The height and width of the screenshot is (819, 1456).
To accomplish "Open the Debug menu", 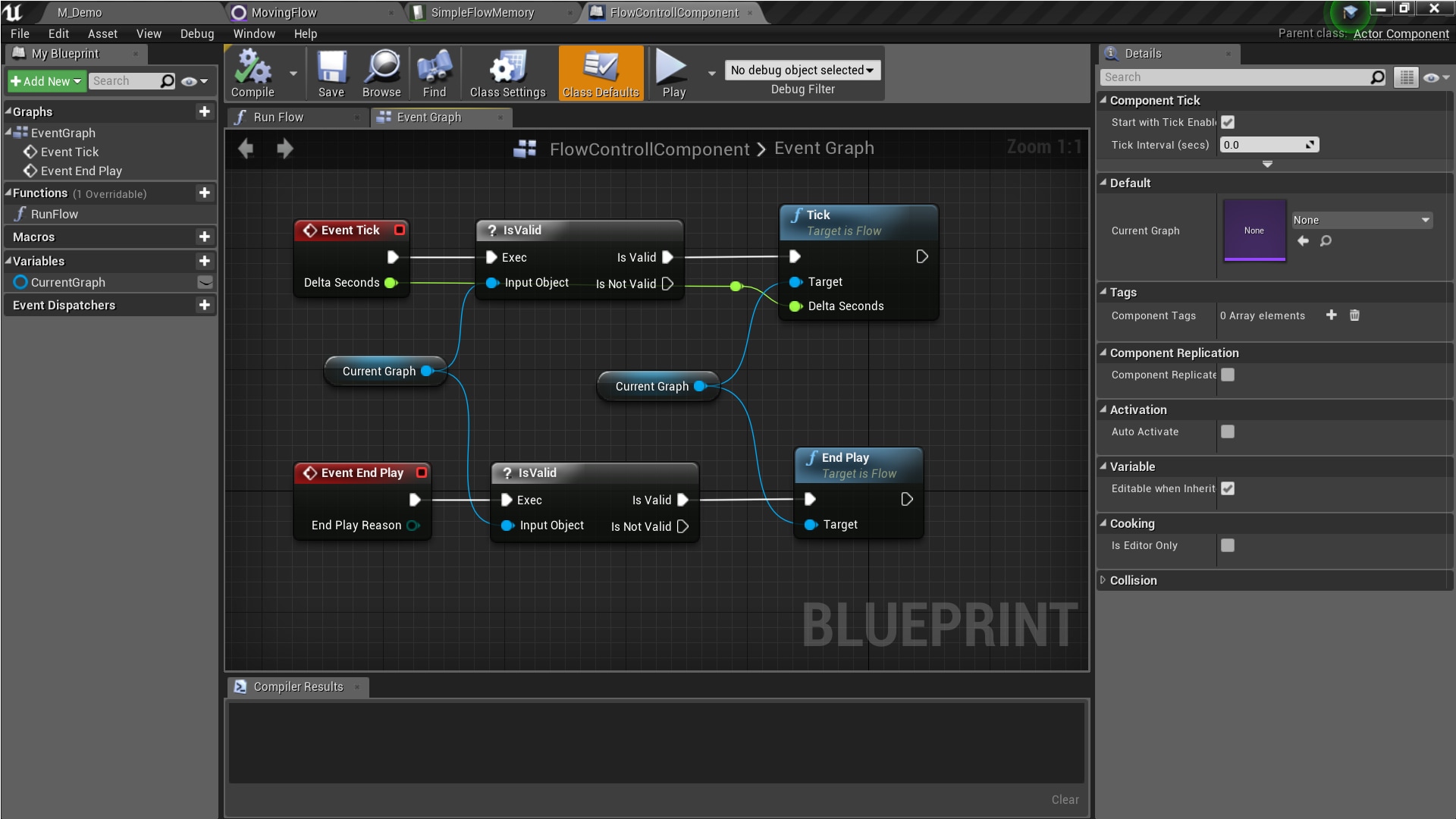I will tap(196, 33).
